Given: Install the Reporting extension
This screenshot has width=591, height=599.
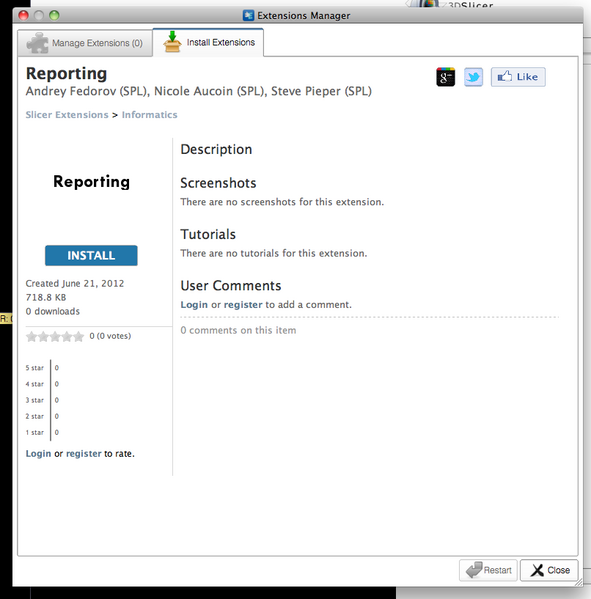Looking at the screenshot, I should coord(91,255).
